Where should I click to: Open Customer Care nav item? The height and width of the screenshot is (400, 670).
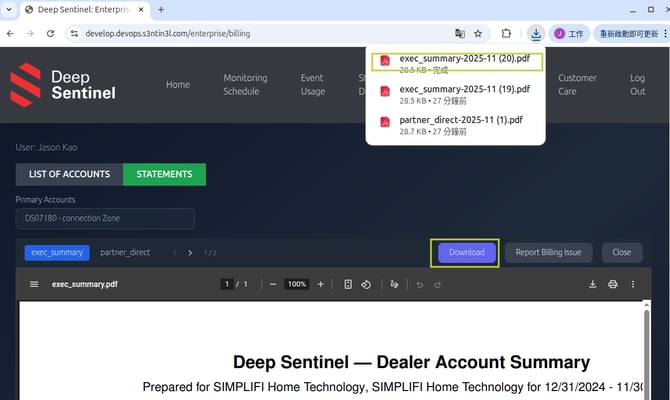point(577,85)
